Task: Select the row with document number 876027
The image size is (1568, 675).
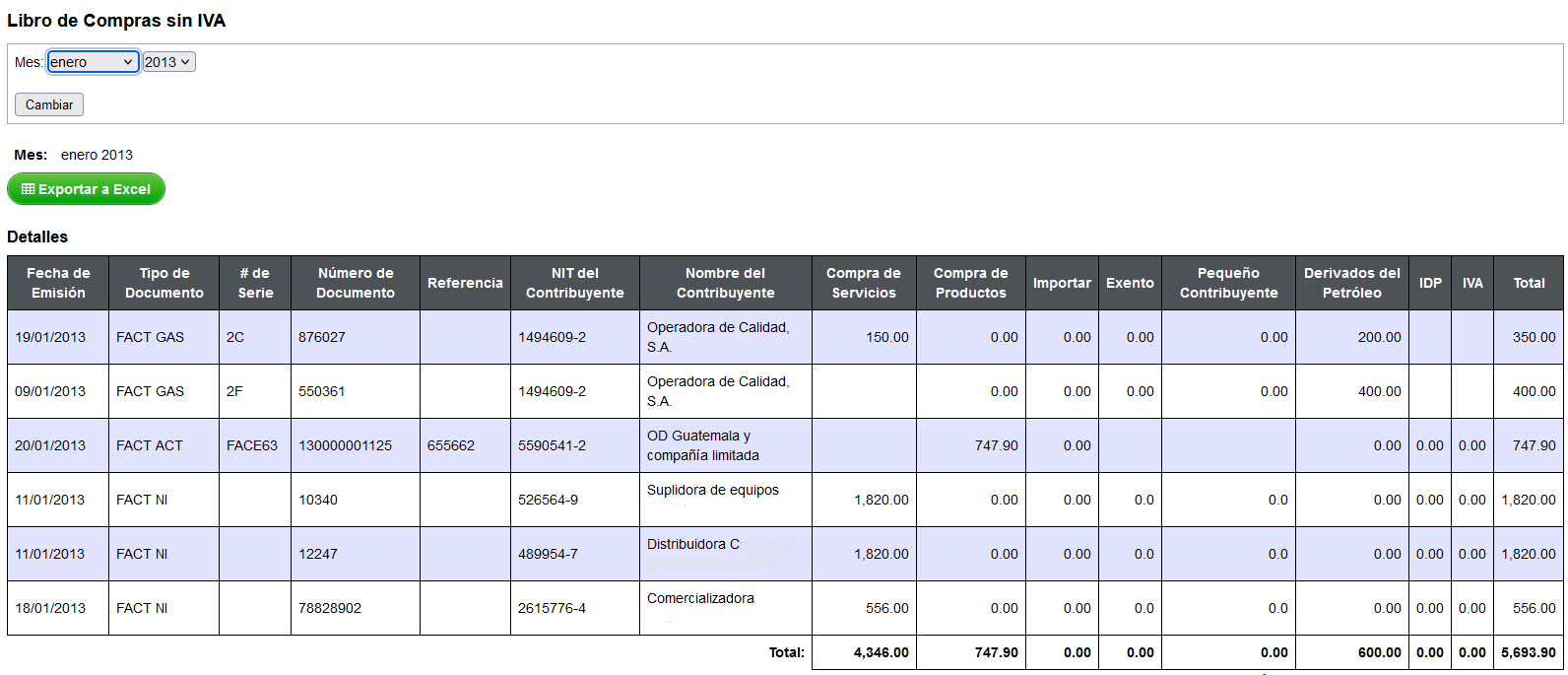Action: (785, 337)
